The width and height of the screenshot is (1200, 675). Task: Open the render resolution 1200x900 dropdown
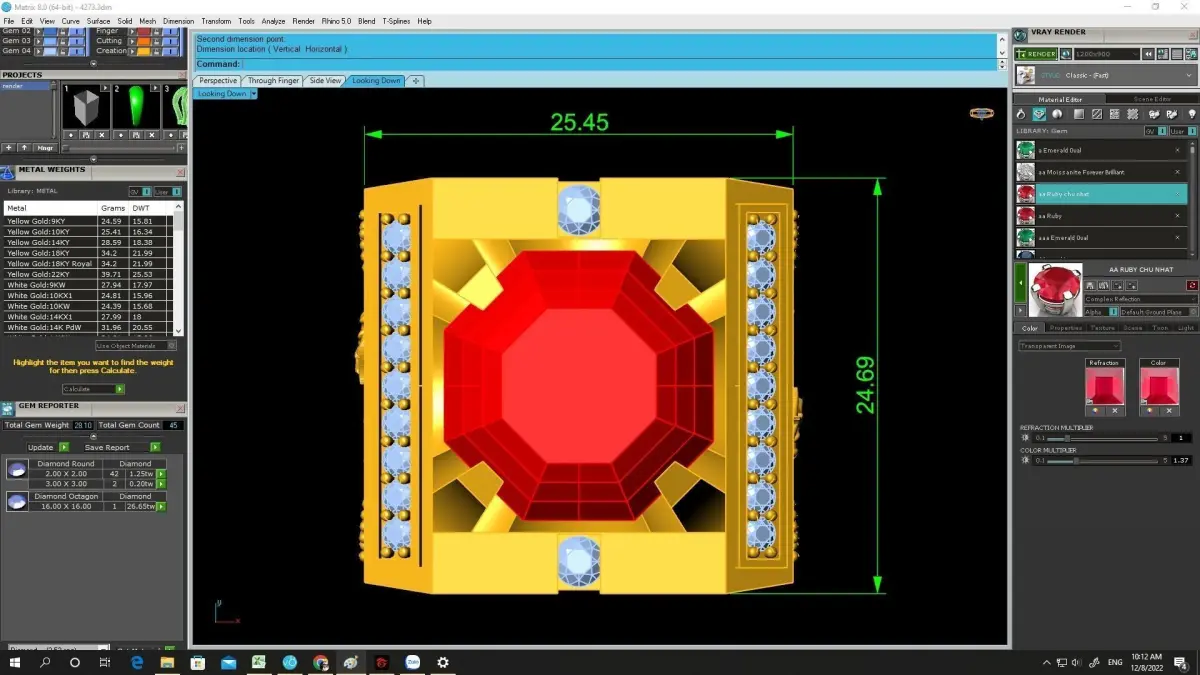click(1107, 54)
